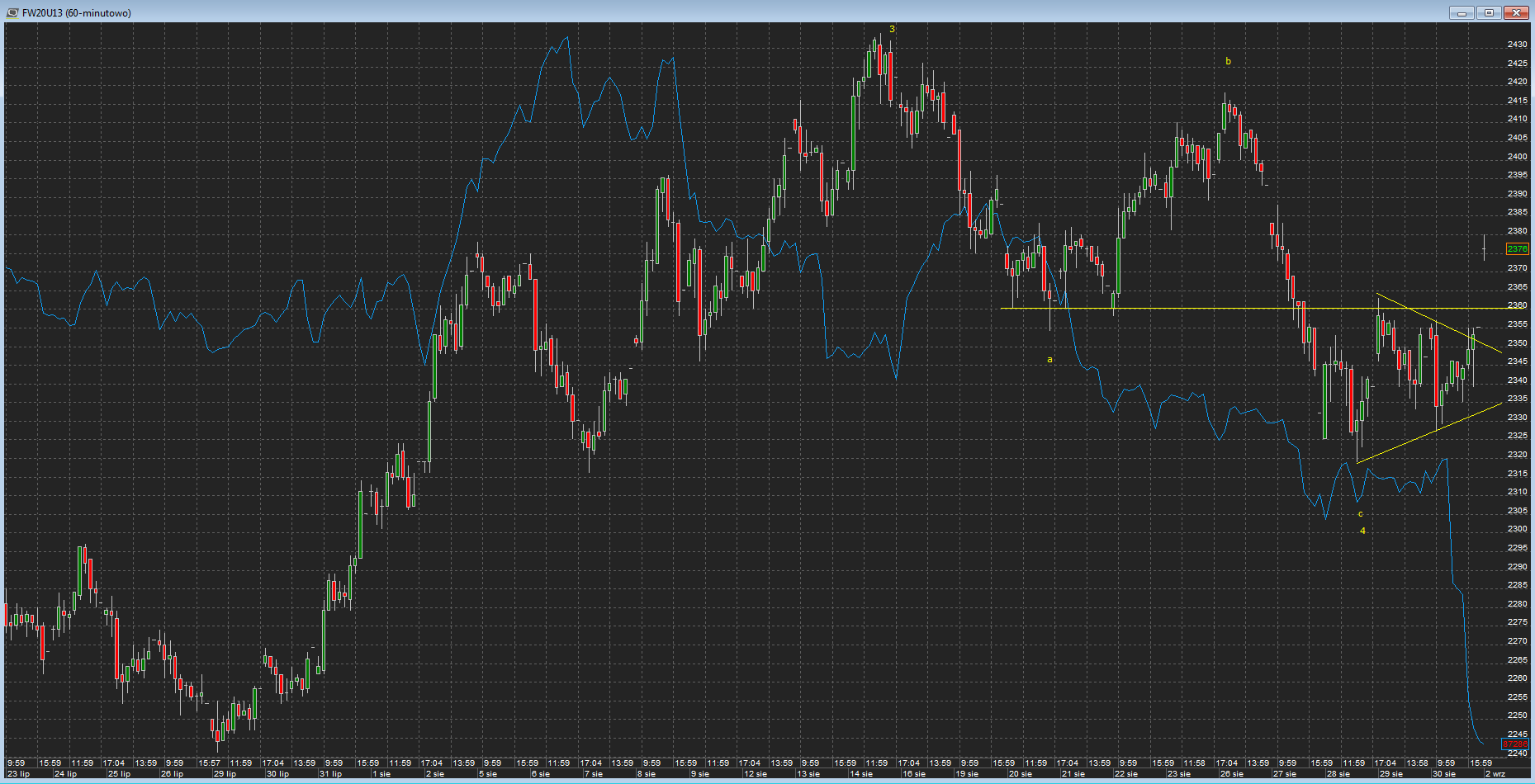
Task: Select the yellow wave label "4"
Action: (x=1362, y=531)
